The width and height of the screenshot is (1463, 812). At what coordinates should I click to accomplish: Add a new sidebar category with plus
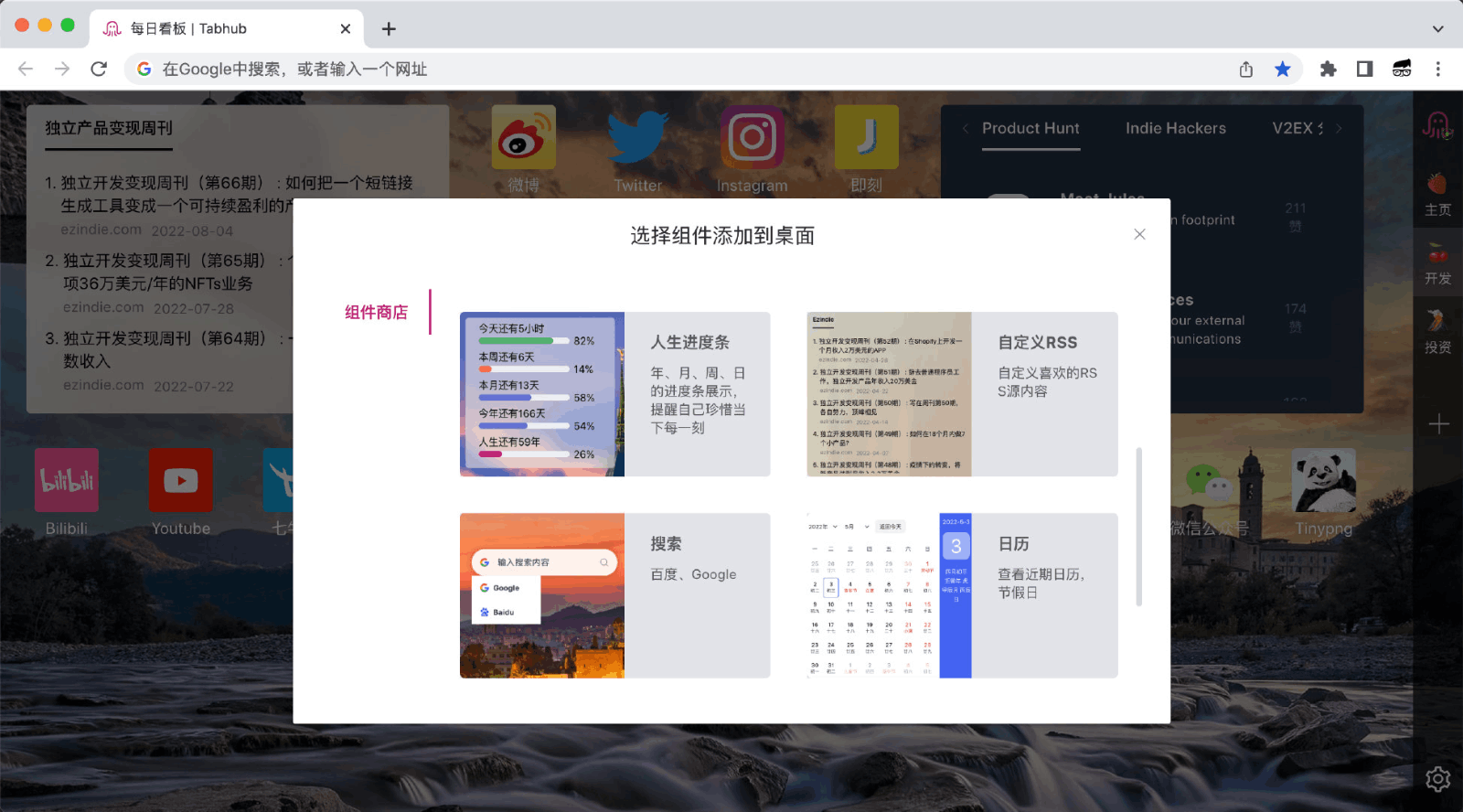(1438, 424)
